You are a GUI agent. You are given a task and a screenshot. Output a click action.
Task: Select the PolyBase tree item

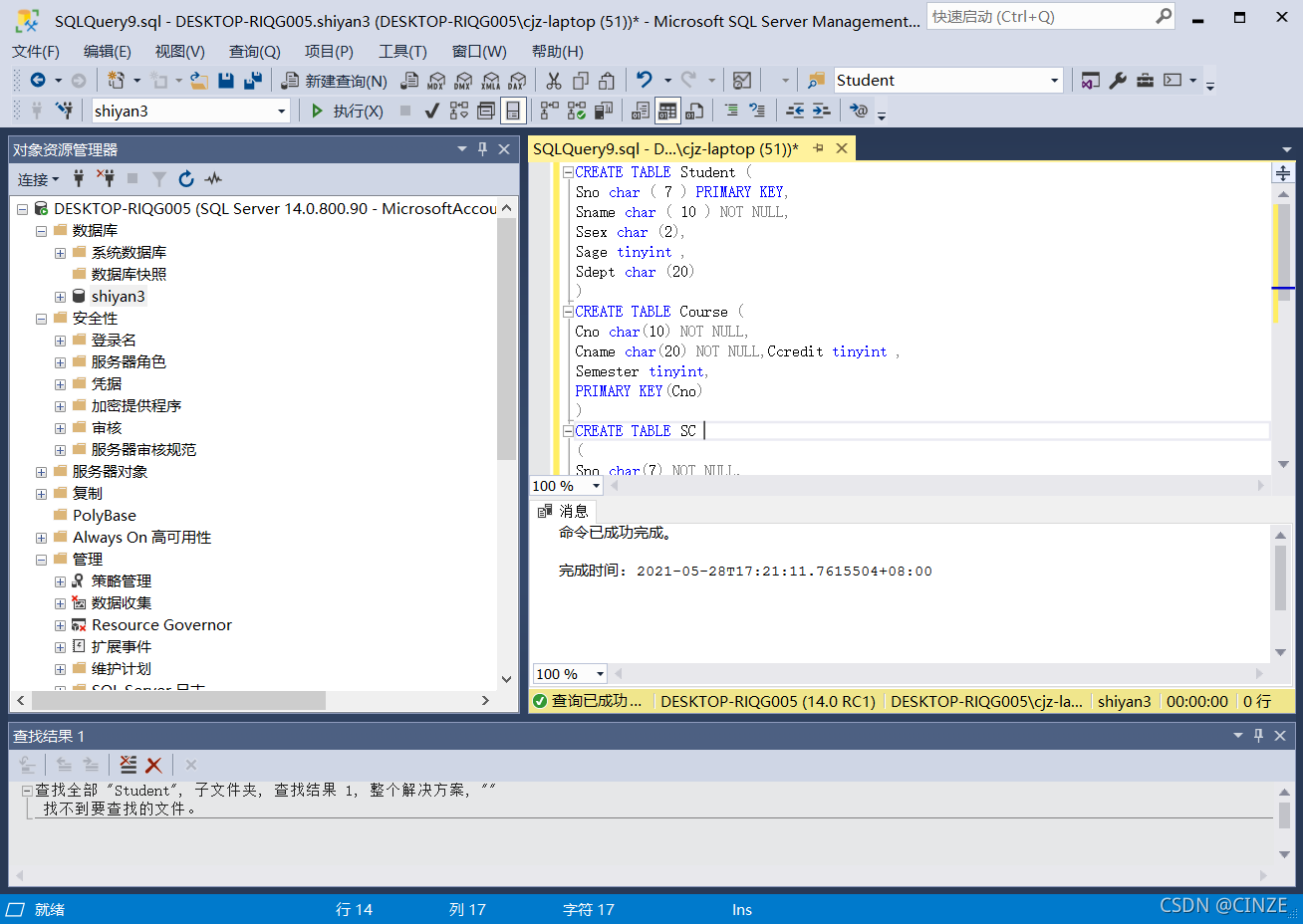105,516
